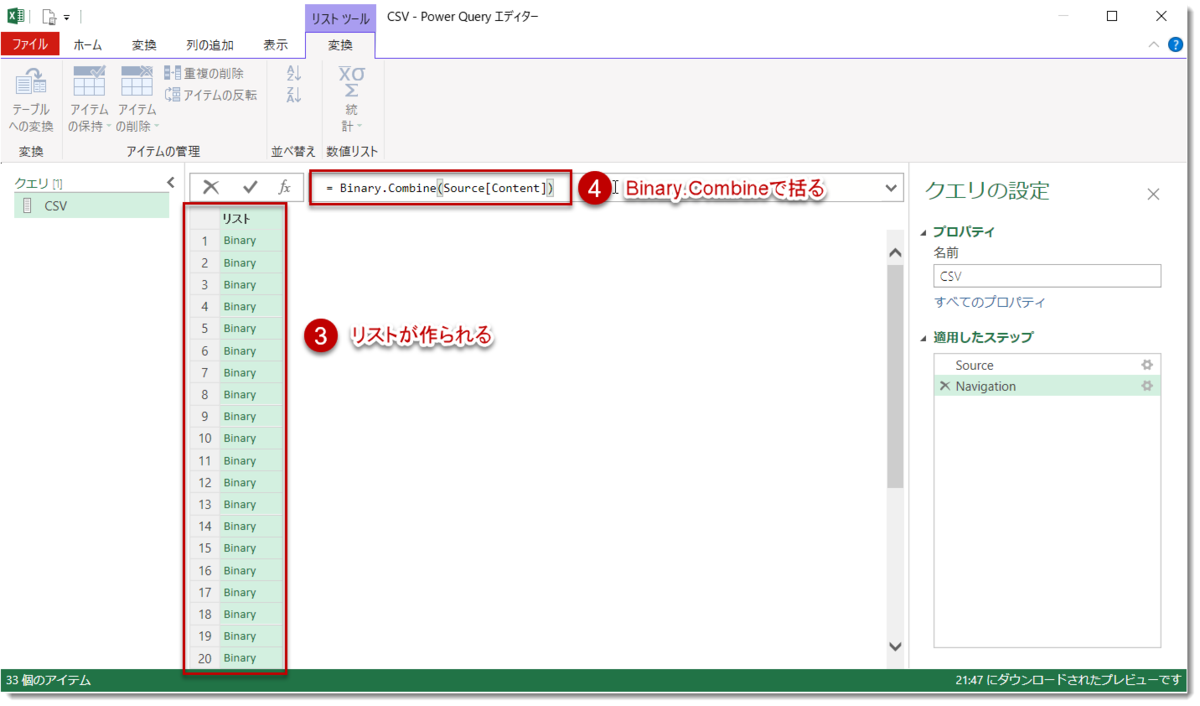Confirm the formula with the checkmark icon
1200x706 pixels.
(250, 187)
